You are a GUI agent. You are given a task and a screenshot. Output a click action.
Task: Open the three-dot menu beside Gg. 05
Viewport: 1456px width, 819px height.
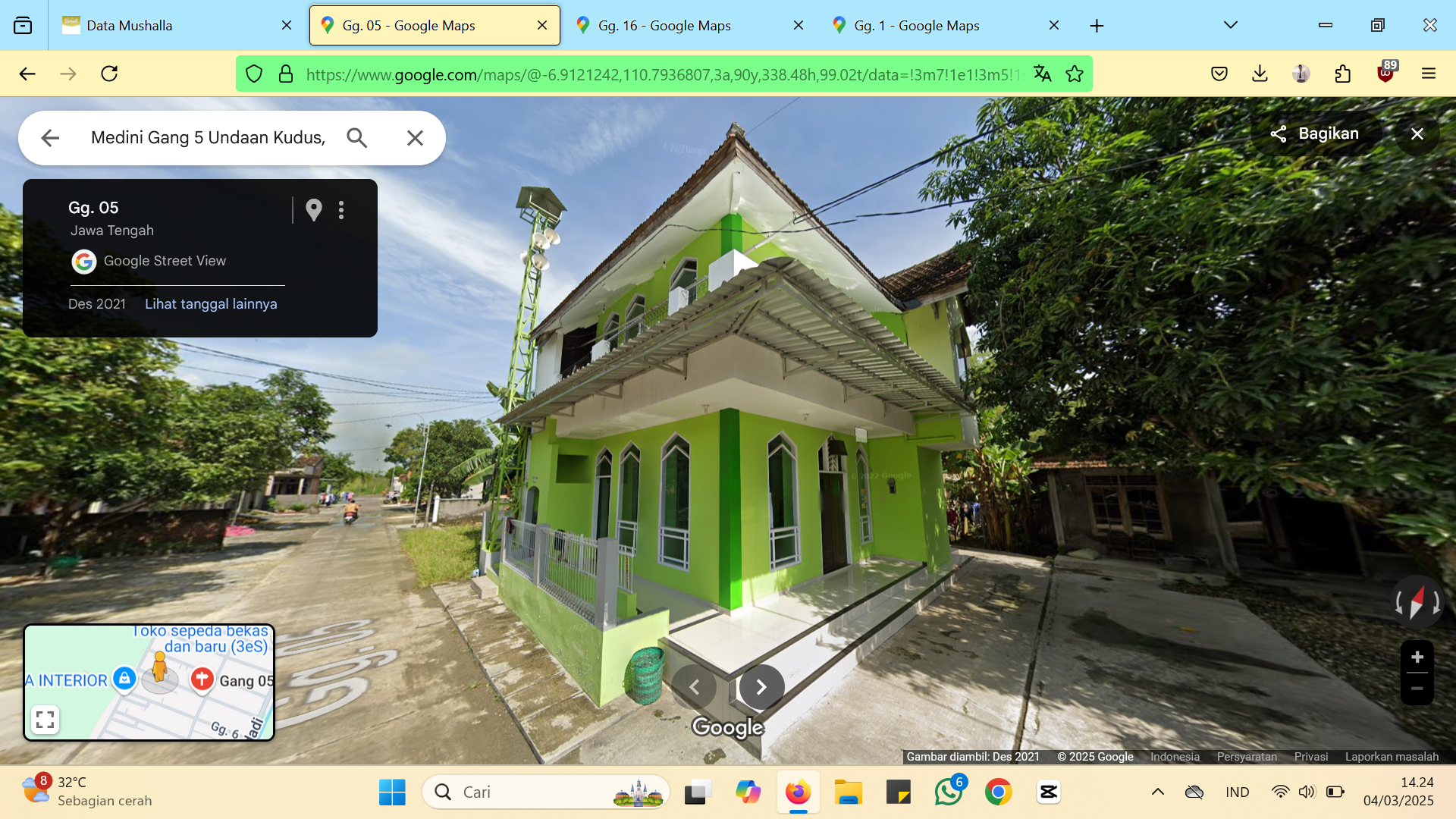341,210
